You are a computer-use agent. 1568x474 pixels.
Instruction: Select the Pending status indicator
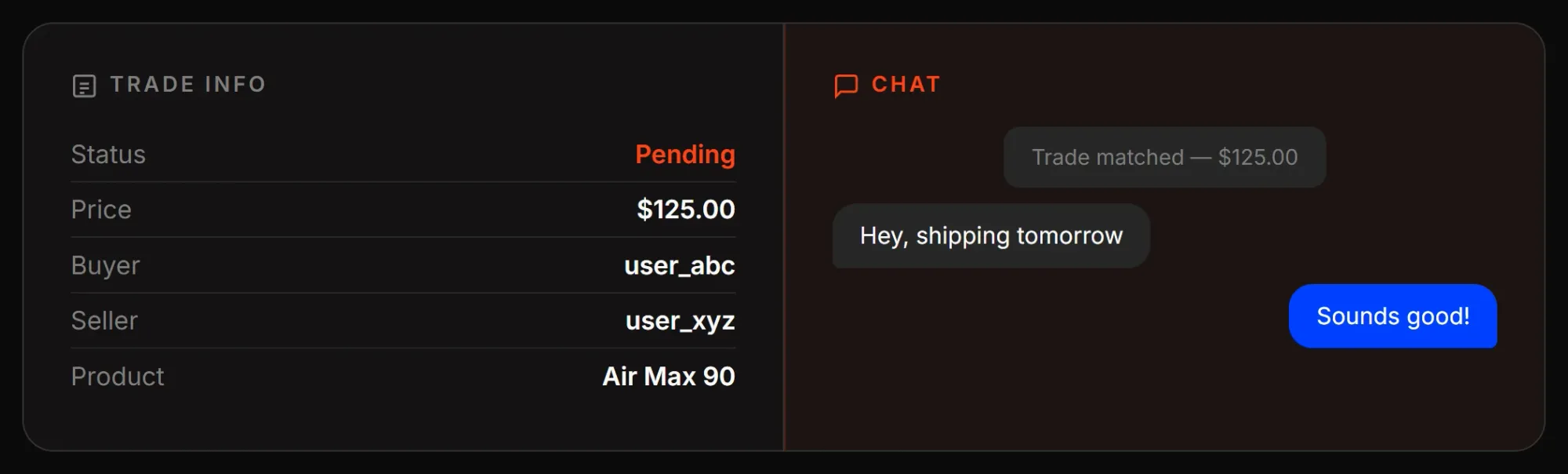(x=685, y=155)
